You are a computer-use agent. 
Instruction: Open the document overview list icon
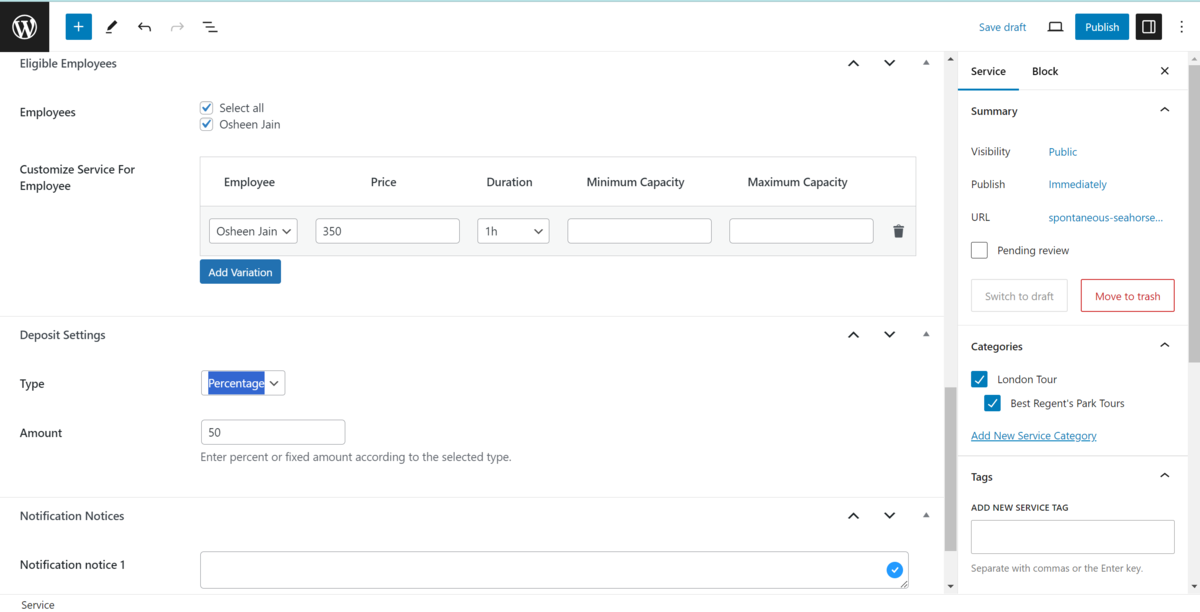click(210, 27)
